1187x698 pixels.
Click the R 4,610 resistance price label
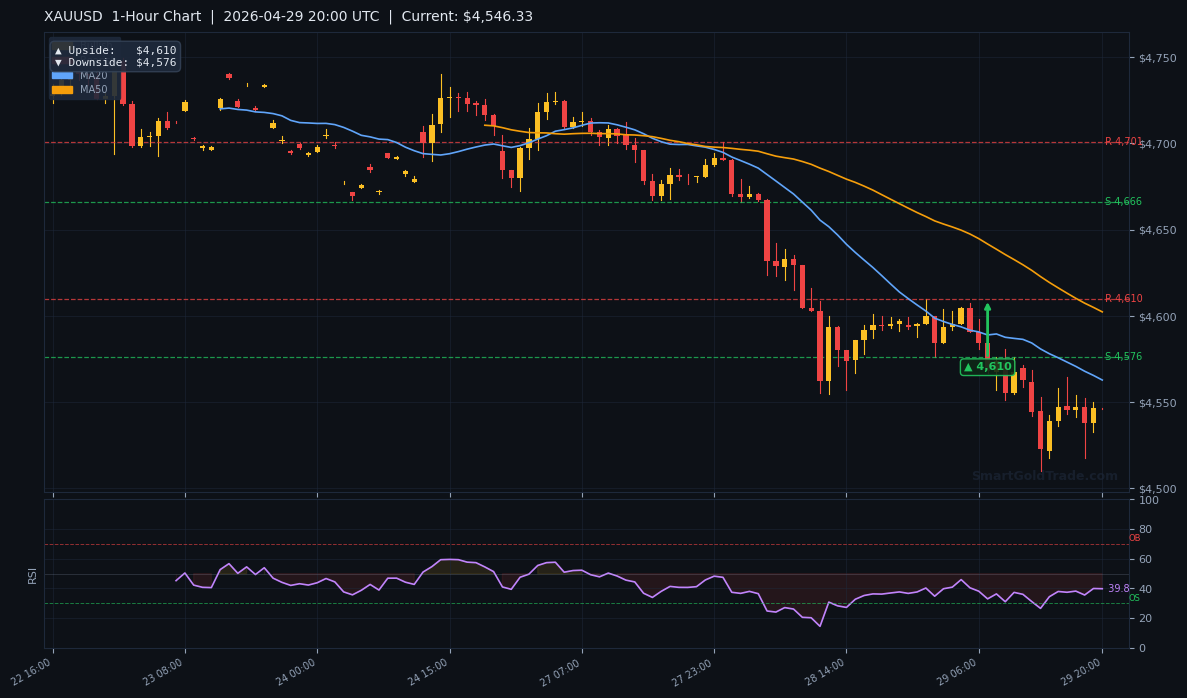[x=1122, y=297]
